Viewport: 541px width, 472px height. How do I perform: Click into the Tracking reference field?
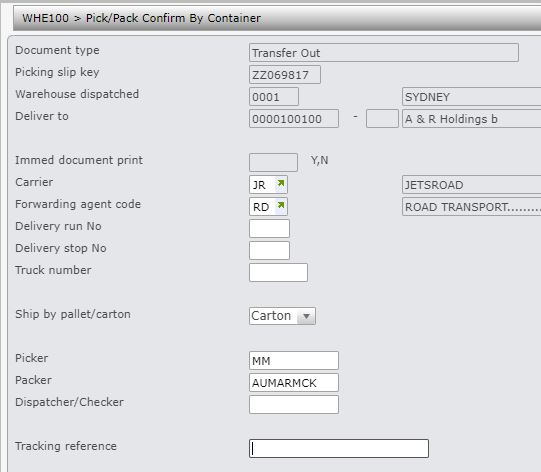coord(338,448)
